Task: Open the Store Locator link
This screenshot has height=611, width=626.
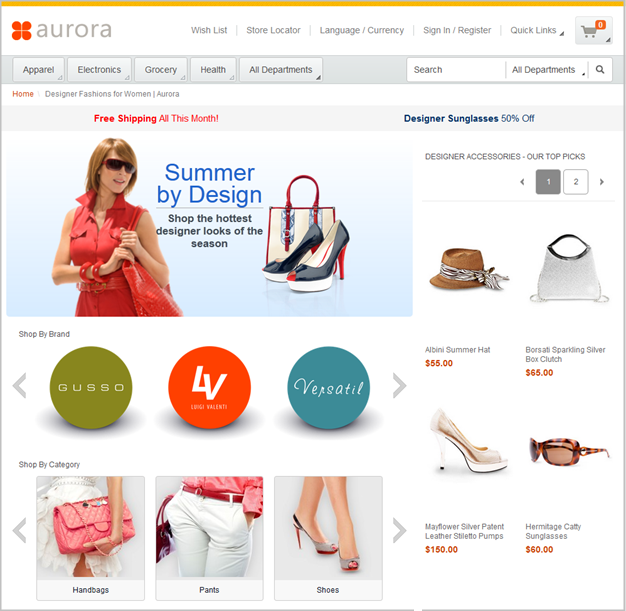Action: point(273,30)
